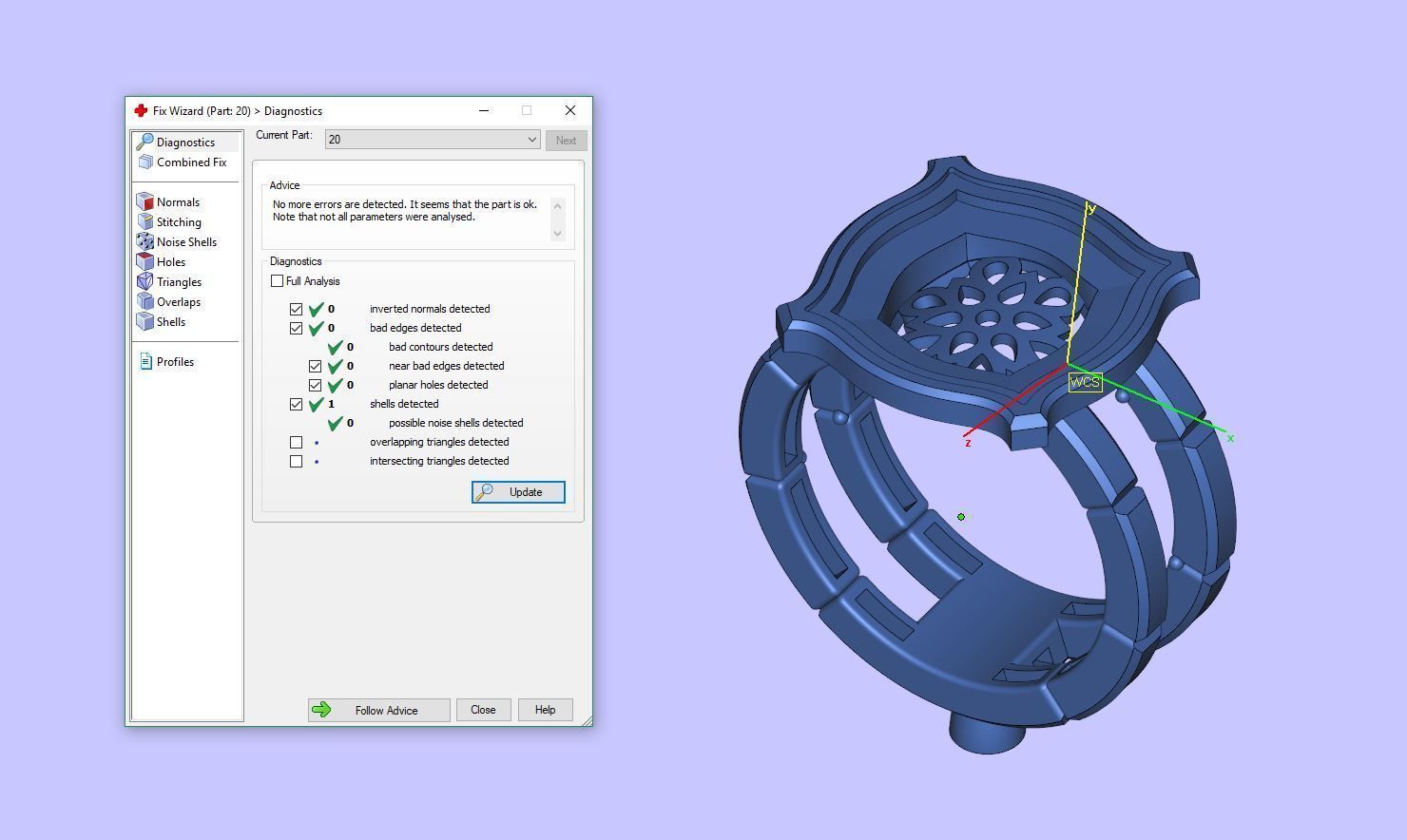Image resolution: width=1407 pixels, height=840 pixels.
Task: Click the Next button beside part selector
Action: tap(566, 140)
